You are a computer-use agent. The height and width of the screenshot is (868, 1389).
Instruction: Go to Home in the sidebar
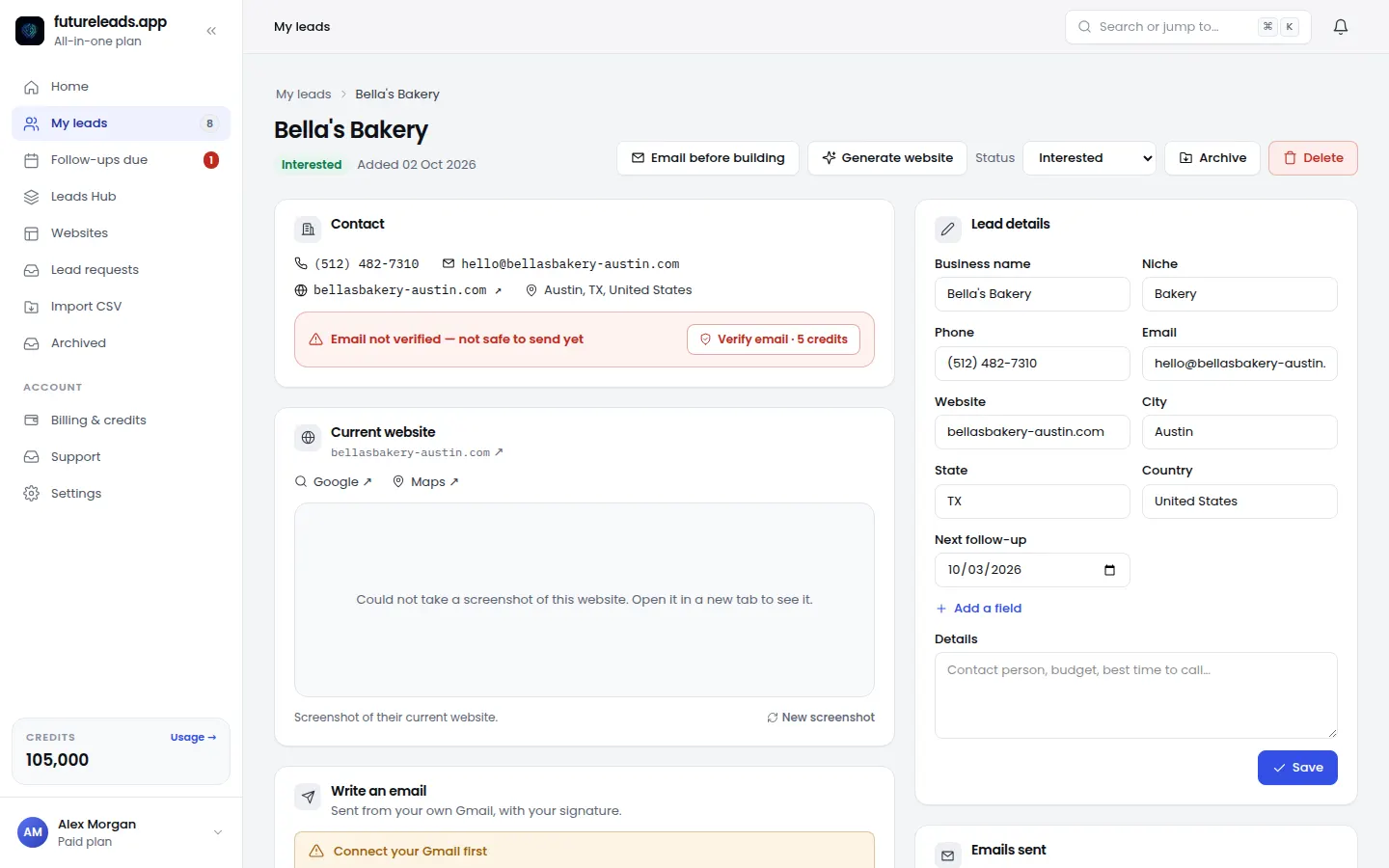121,87
